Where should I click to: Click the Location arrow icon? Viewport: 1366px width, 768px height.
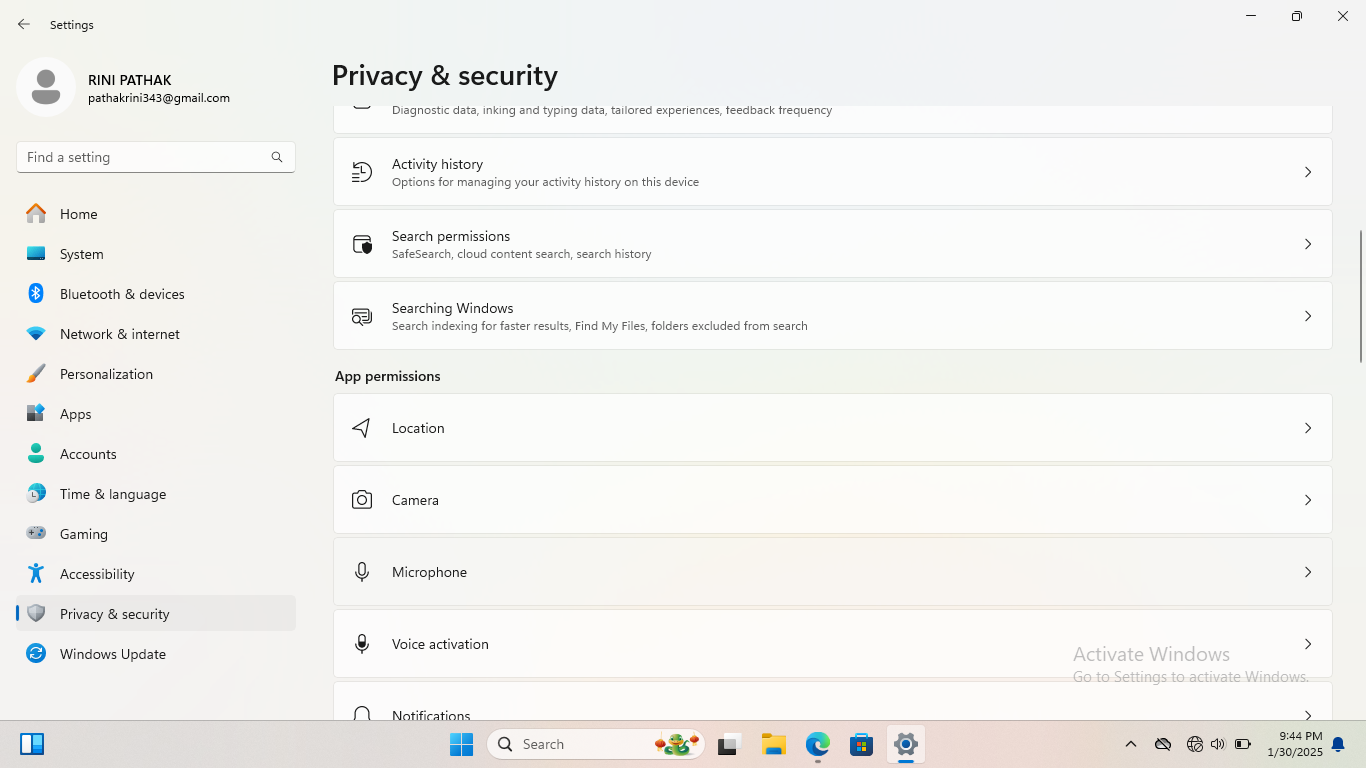click(x=362, y=428)
